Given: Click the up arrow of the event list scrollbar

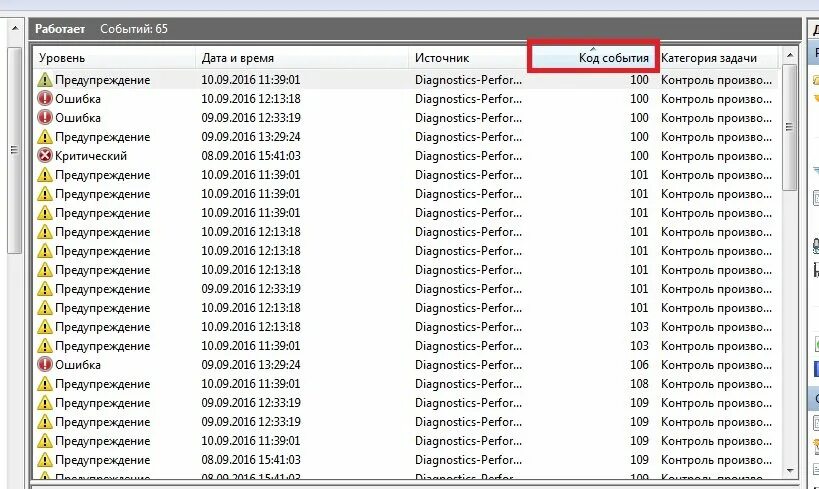Looking at the screenshot, I should tap(790, 55).
